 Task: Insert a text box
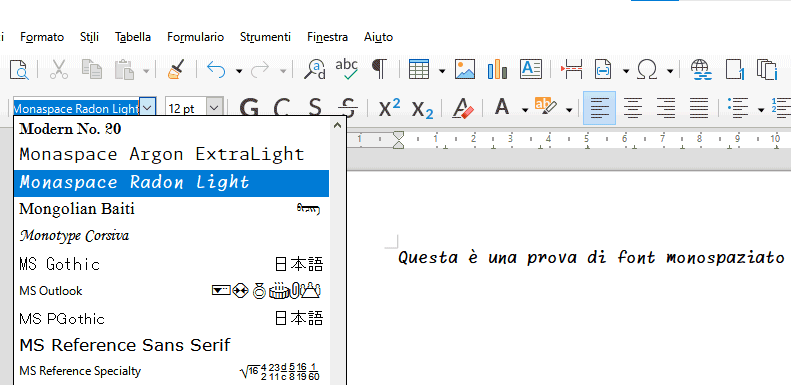coord(531,70)
